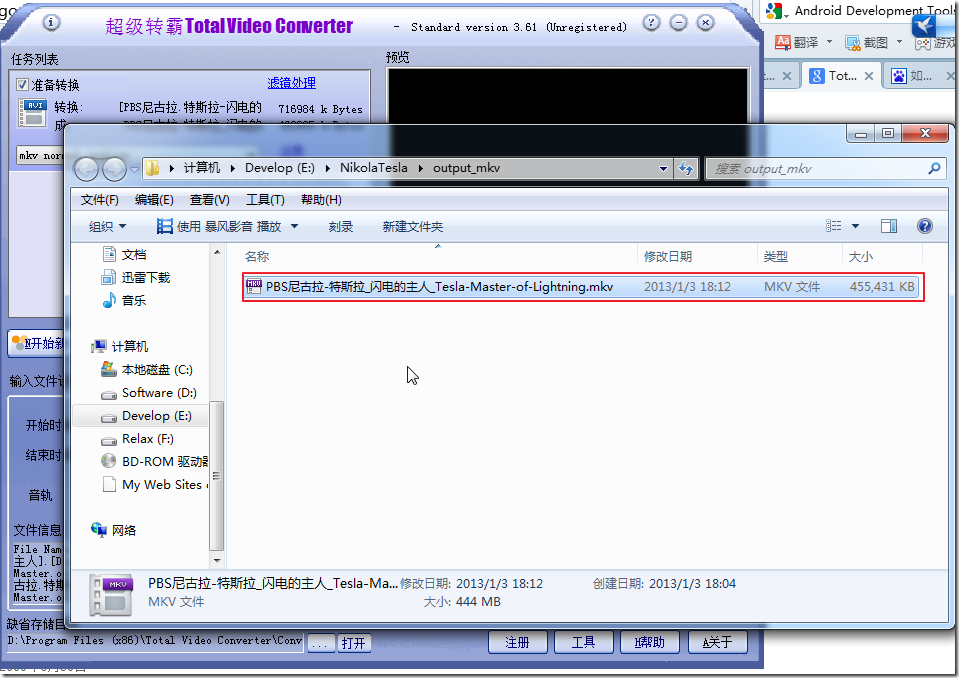Click the 注册 button

click(x=517, y=643)
